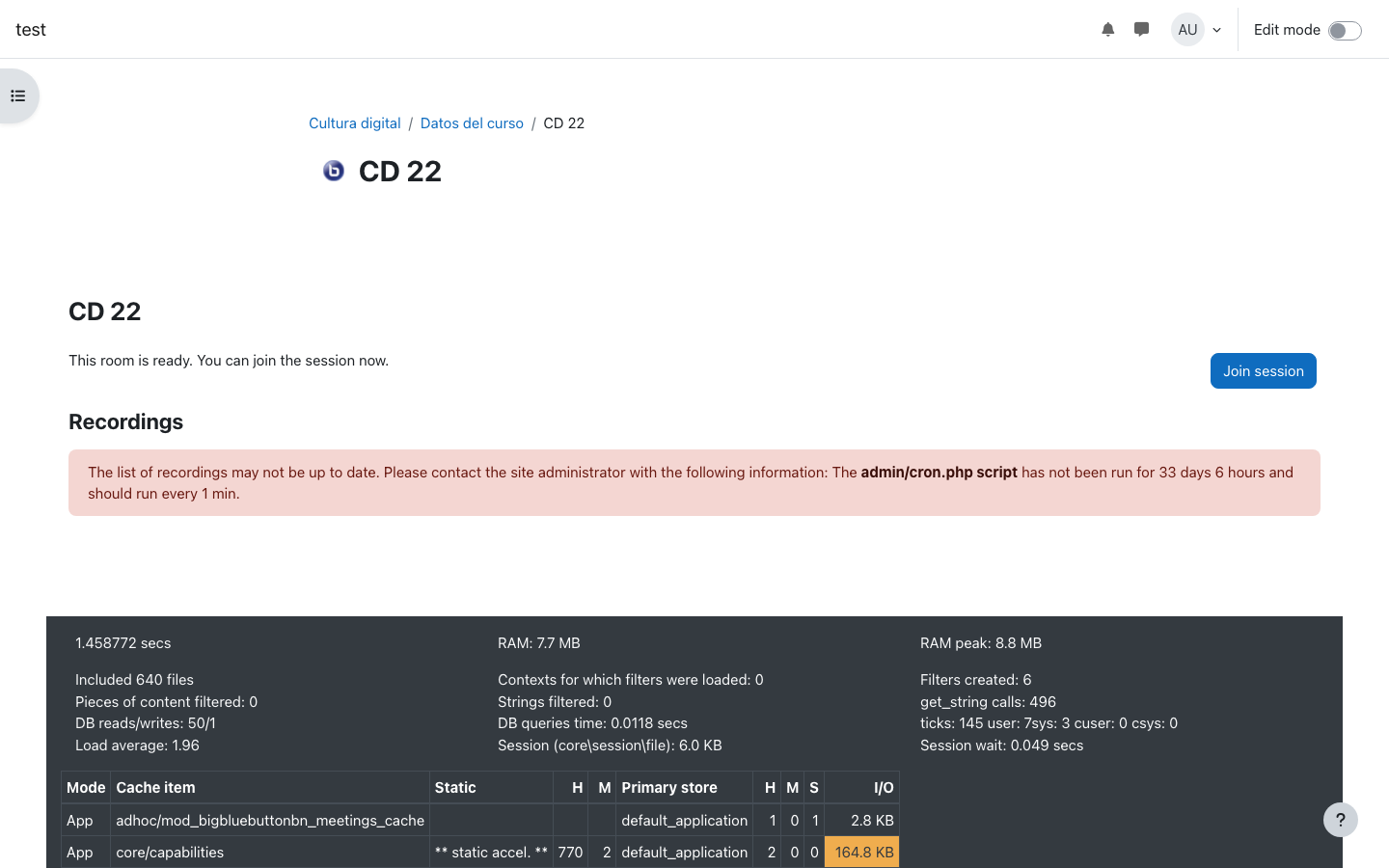Click the AU user avatar
The width and height of the screenshot is (1389, 868).
[x=1187, y=30]
